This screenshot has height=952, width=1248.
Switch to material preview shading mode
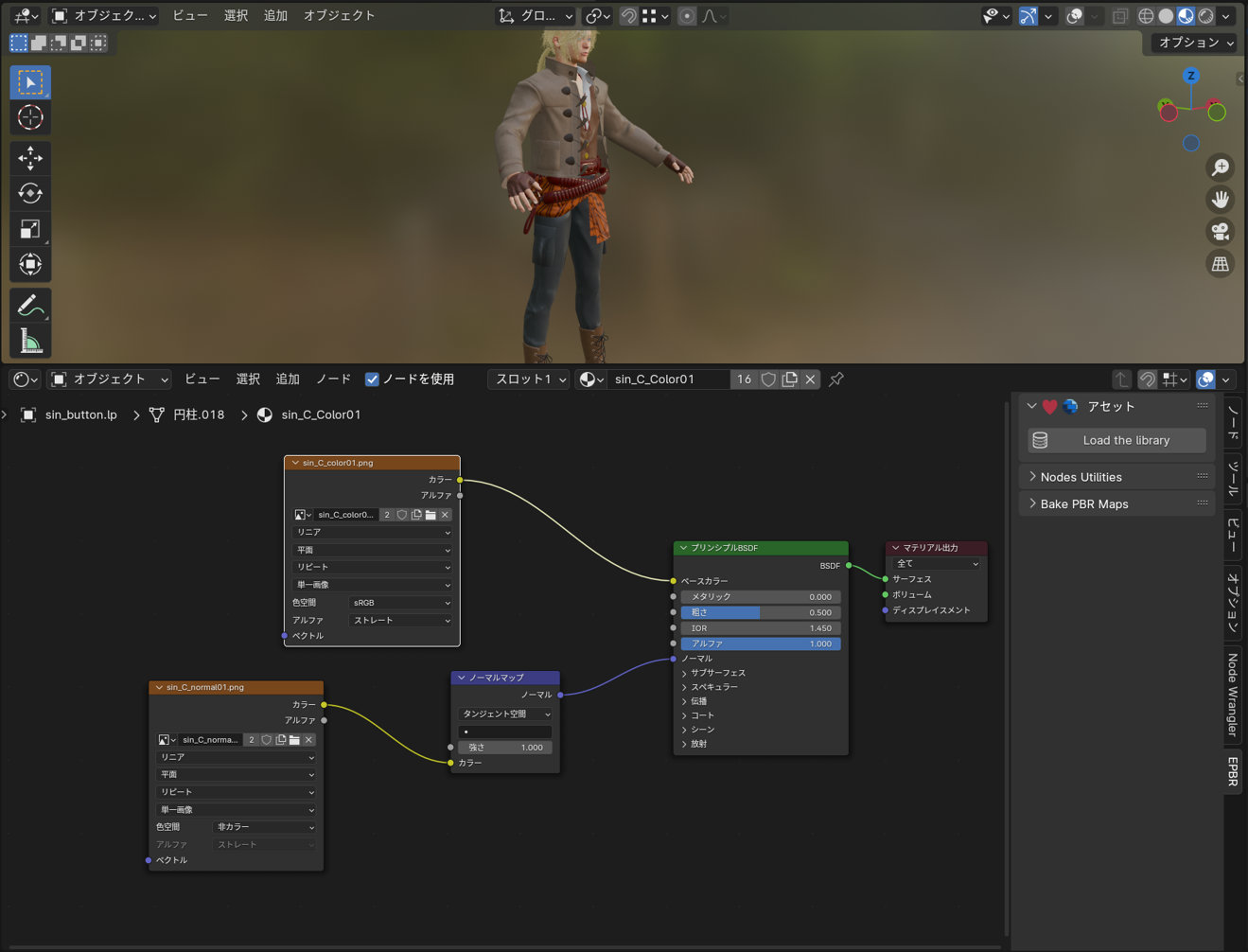coord(1186,16)
